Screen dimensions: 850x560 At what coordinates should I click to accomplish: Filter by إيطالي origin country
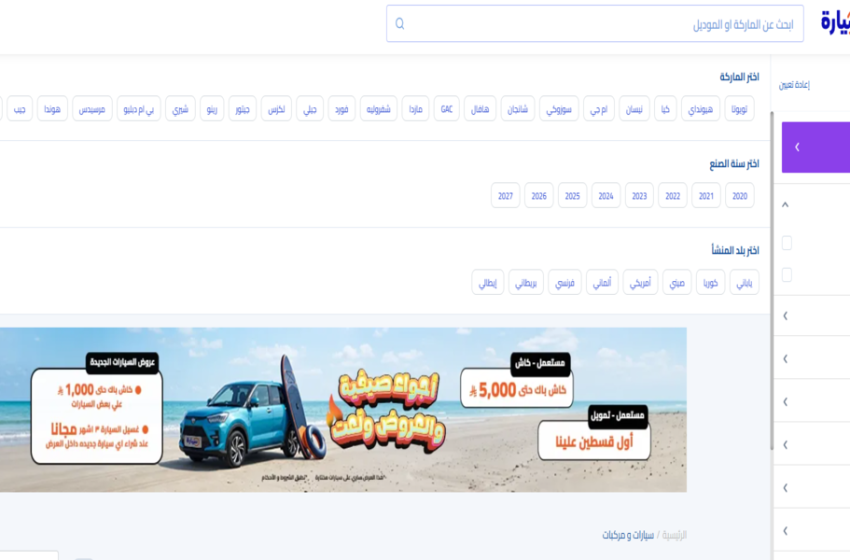click(488, 282)
